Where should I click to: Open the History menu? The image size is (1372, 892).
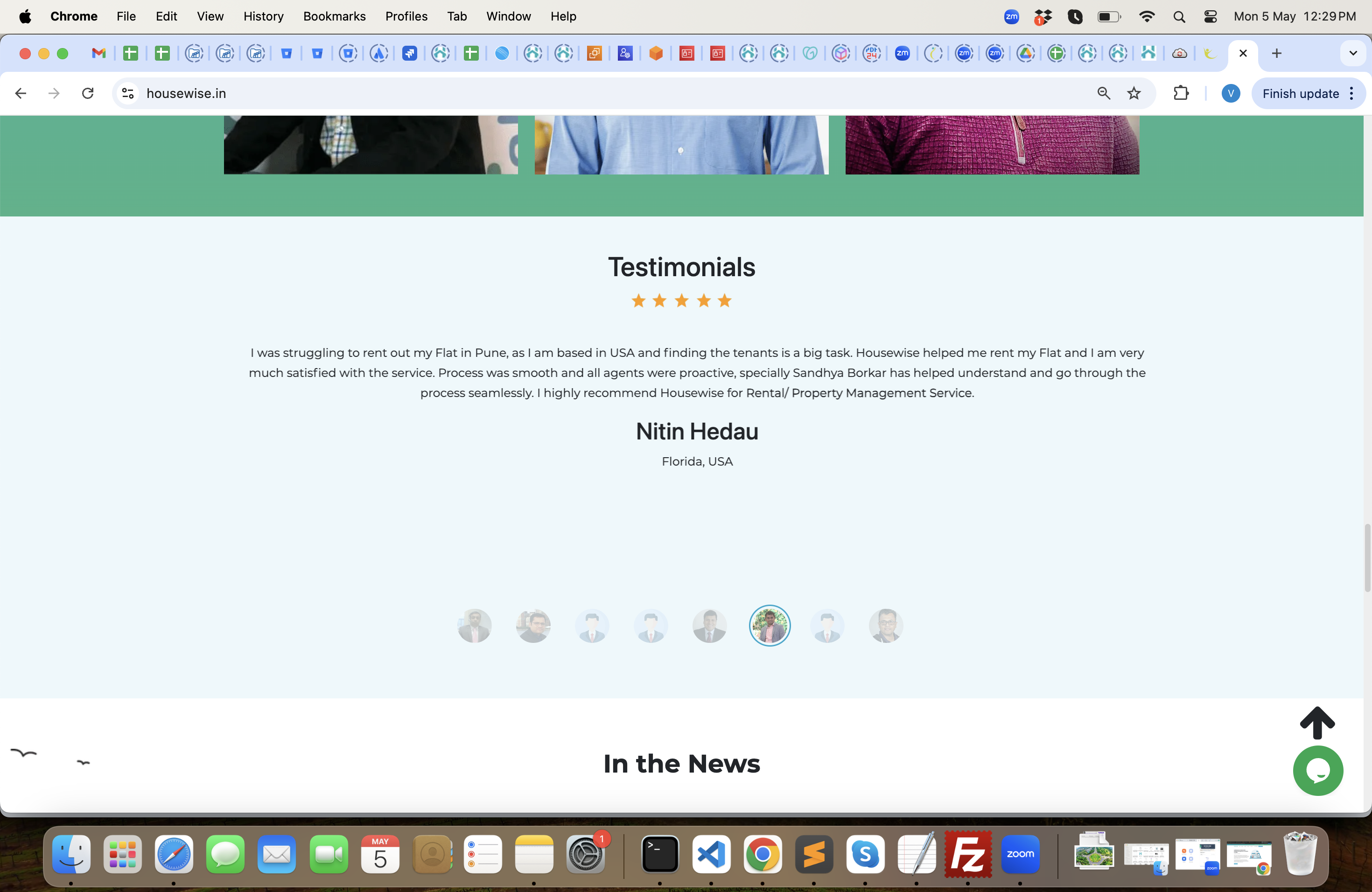tap(264, 16)
